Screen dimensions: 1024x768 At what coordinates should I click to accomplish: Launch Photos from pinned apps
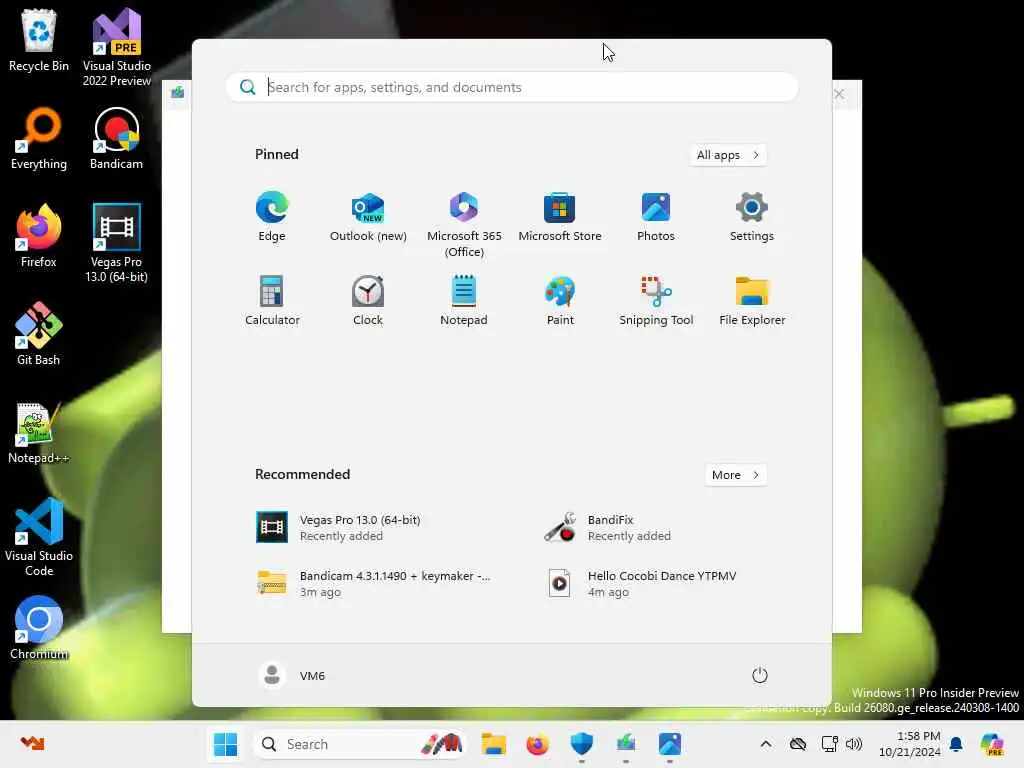tap(656, 217)
